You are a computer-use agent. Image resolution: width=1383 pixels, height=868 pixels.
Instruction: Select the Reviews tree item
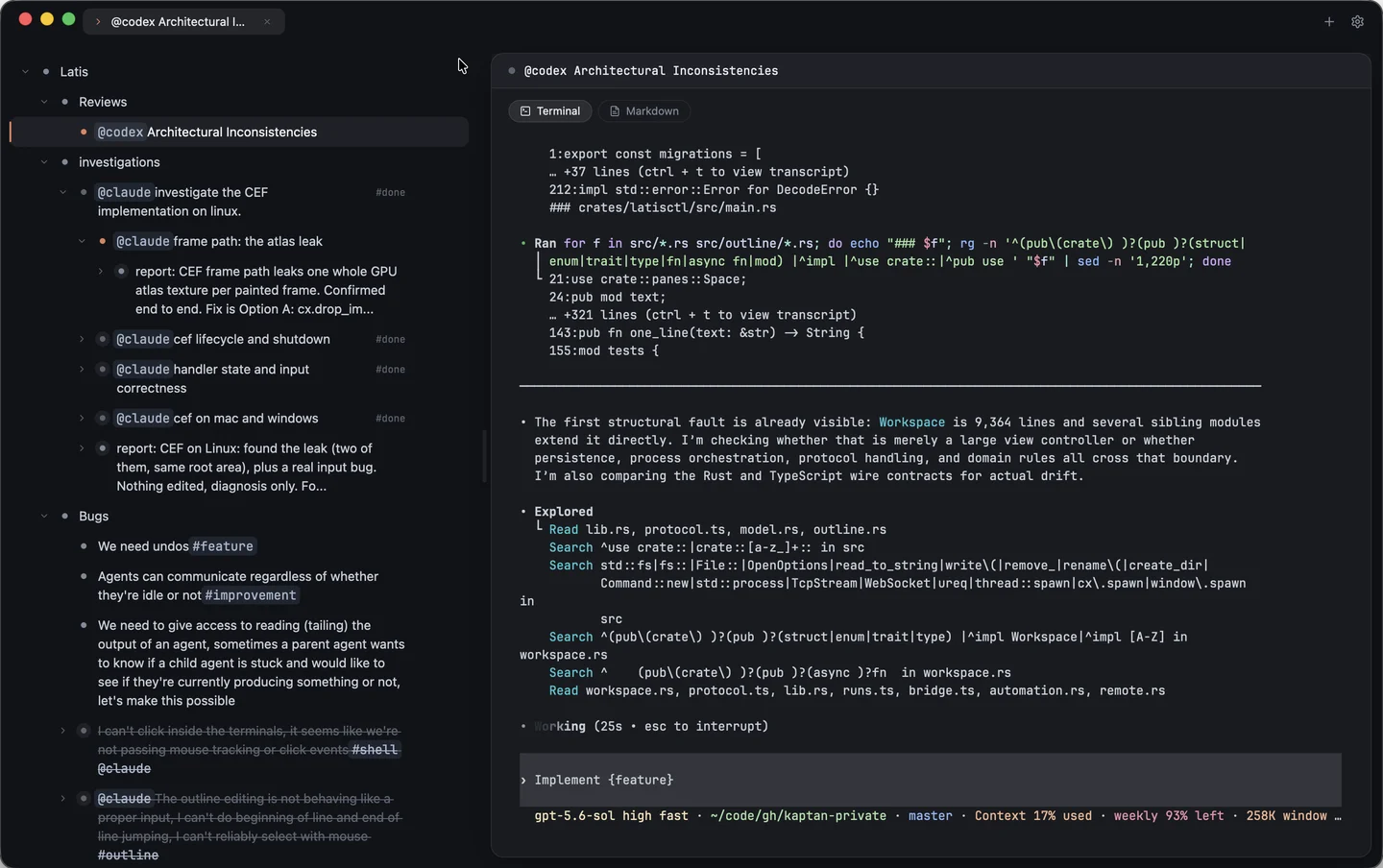103,102
